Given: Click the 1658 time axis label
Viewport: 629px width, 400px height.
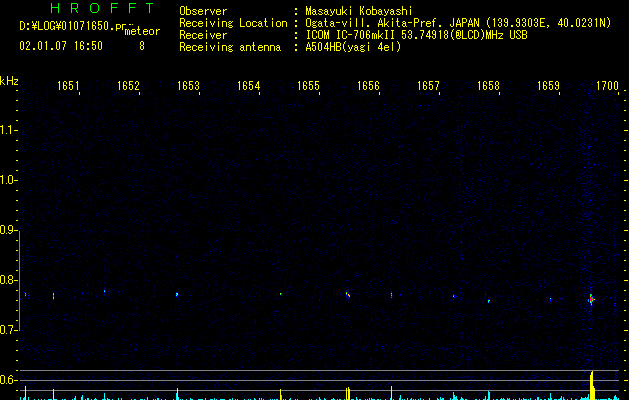Looking at the screenshot, I should coord(488,86).
